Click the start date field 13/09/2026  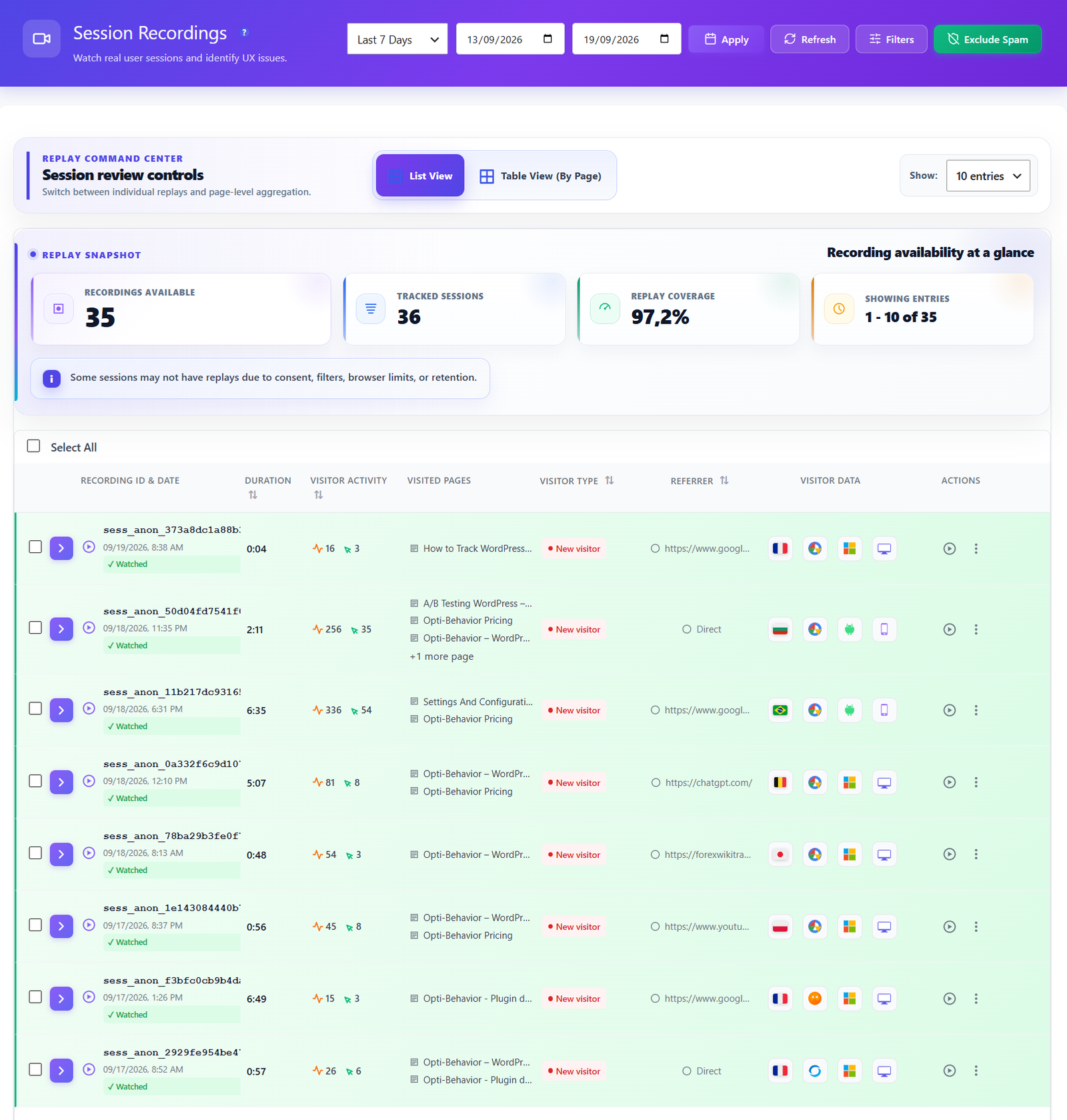coord(510,39)
